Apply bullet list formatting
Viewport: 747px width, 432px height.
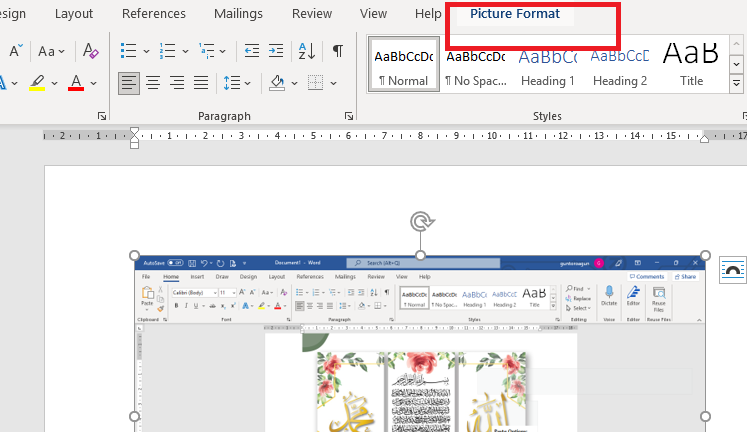click(129, 50)
